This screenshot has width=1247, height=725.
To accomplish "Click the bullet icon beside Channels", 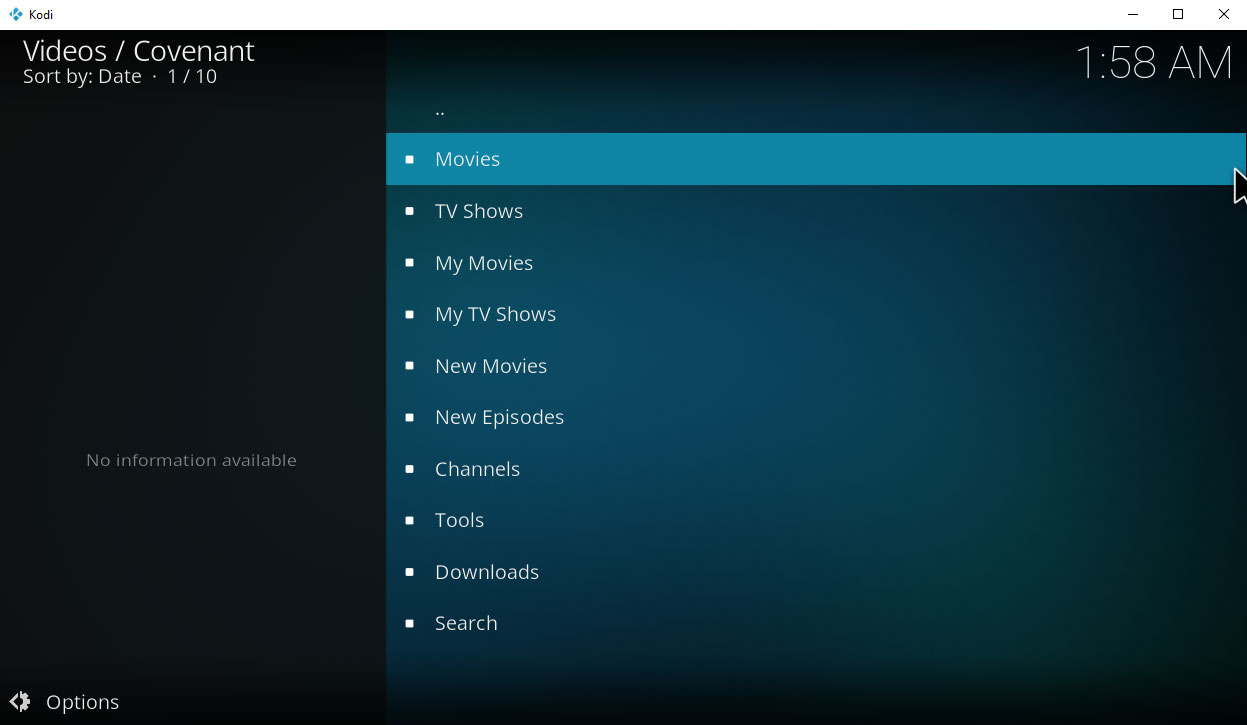I will pyautogui.click(x=409, y=469).
